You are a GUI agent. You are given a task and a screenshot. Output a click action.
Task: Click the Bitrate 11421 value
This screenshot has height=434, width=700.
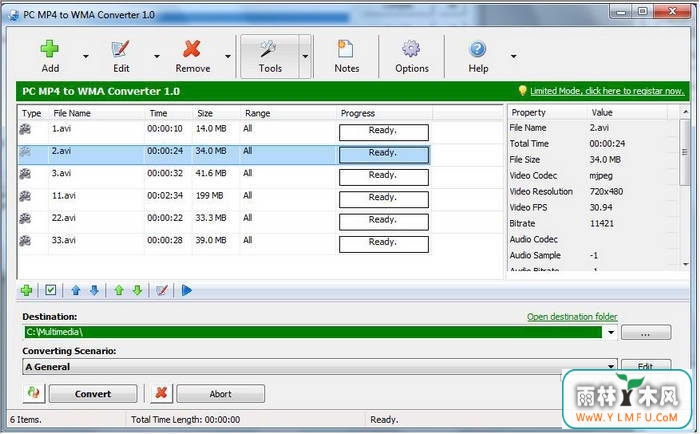601,224
